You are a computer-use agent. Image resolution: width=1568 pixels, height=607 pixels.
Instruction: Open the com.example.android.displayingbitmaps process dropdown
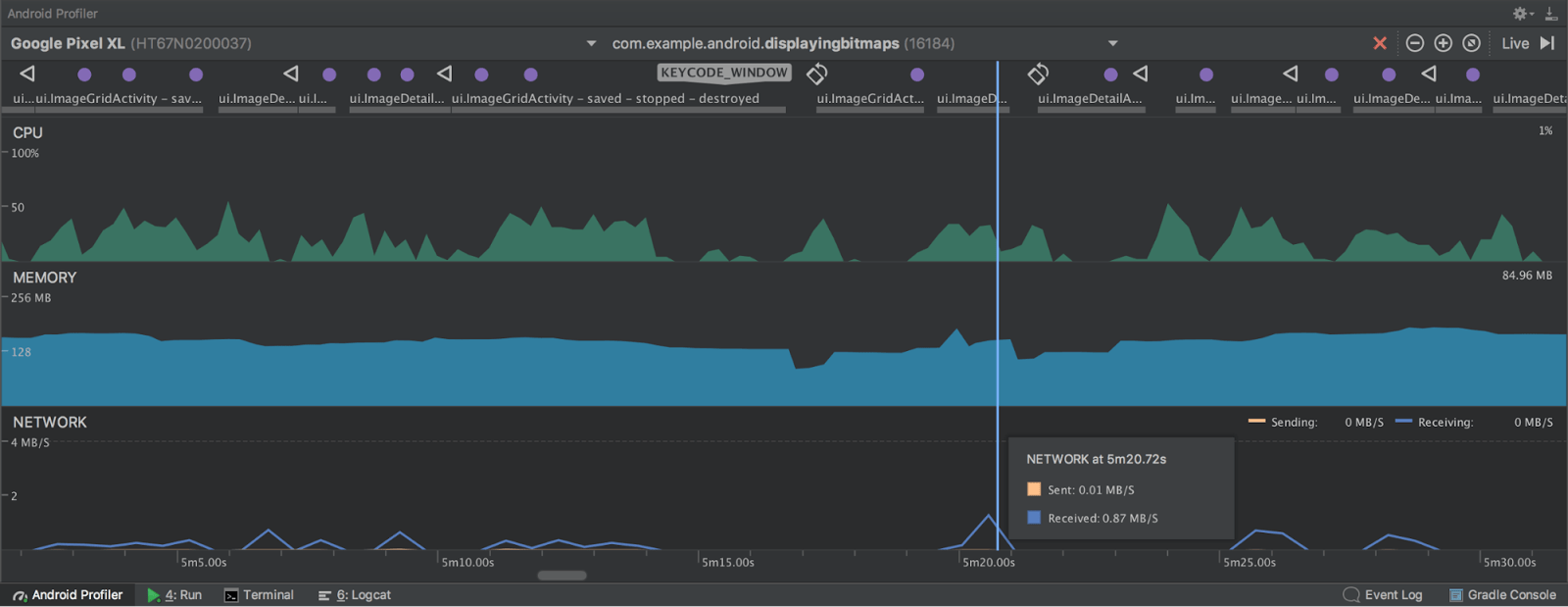(x=865, y=43)
